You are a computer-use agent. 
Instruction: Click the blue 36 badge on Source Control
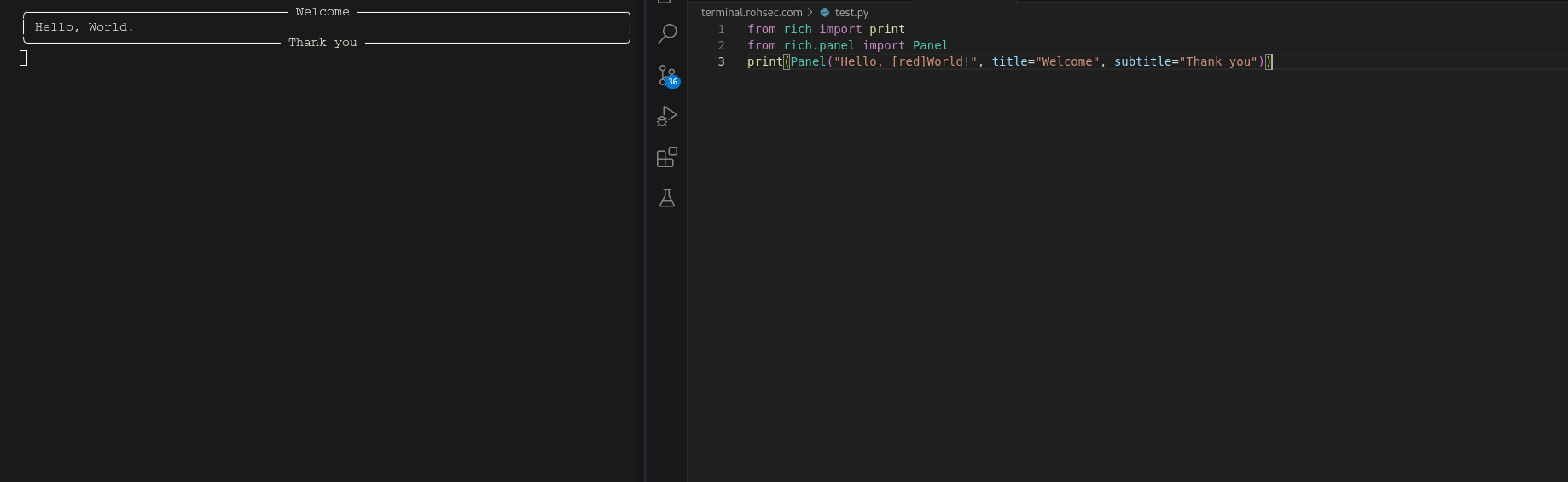pyautogui.click(x=673, y=82)
